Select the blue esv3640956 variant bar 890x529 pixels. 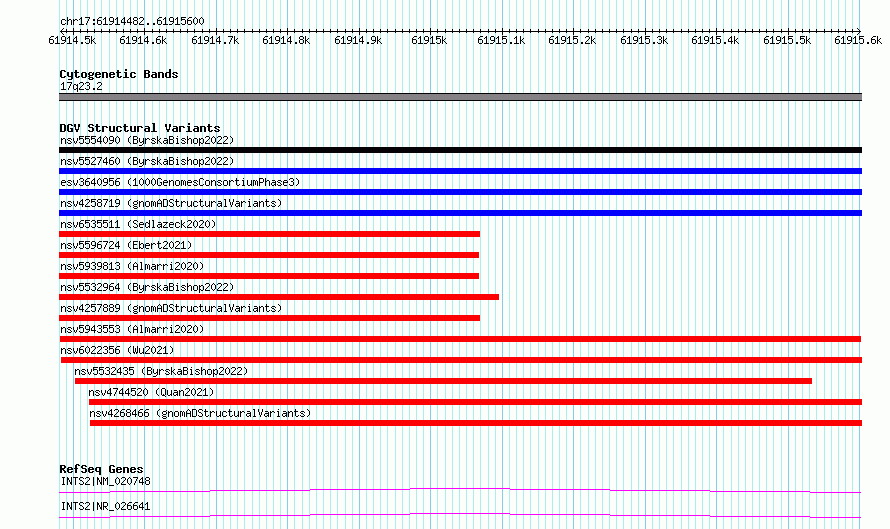click(460, 192)
